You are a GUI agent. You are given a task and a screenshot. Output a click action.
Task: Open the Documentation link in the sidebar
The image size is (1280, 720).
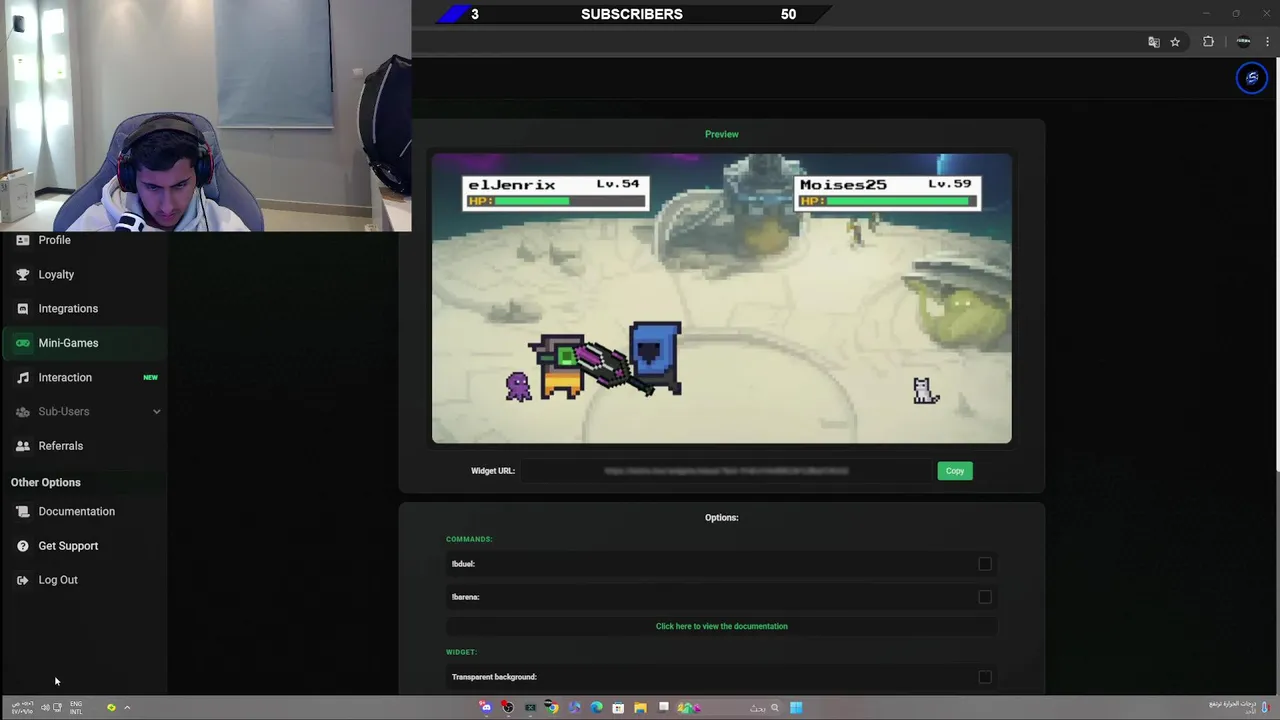pyautogui.click(x=77, y=511)
